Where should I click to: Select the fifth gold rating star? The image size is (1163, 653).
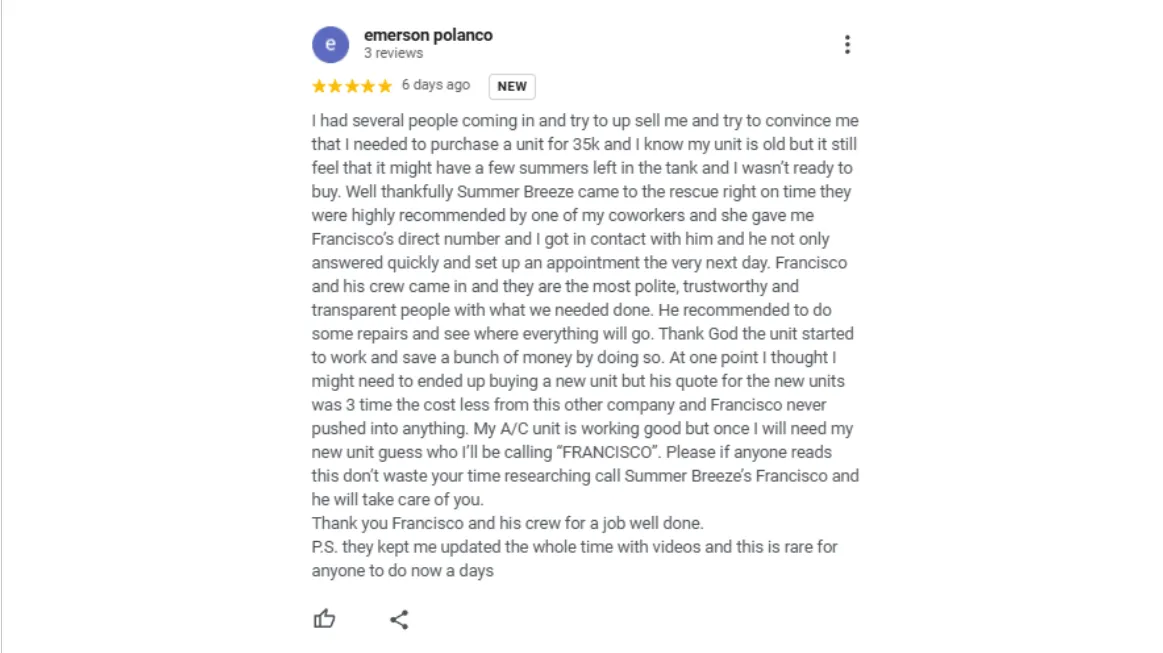[384, 86]
